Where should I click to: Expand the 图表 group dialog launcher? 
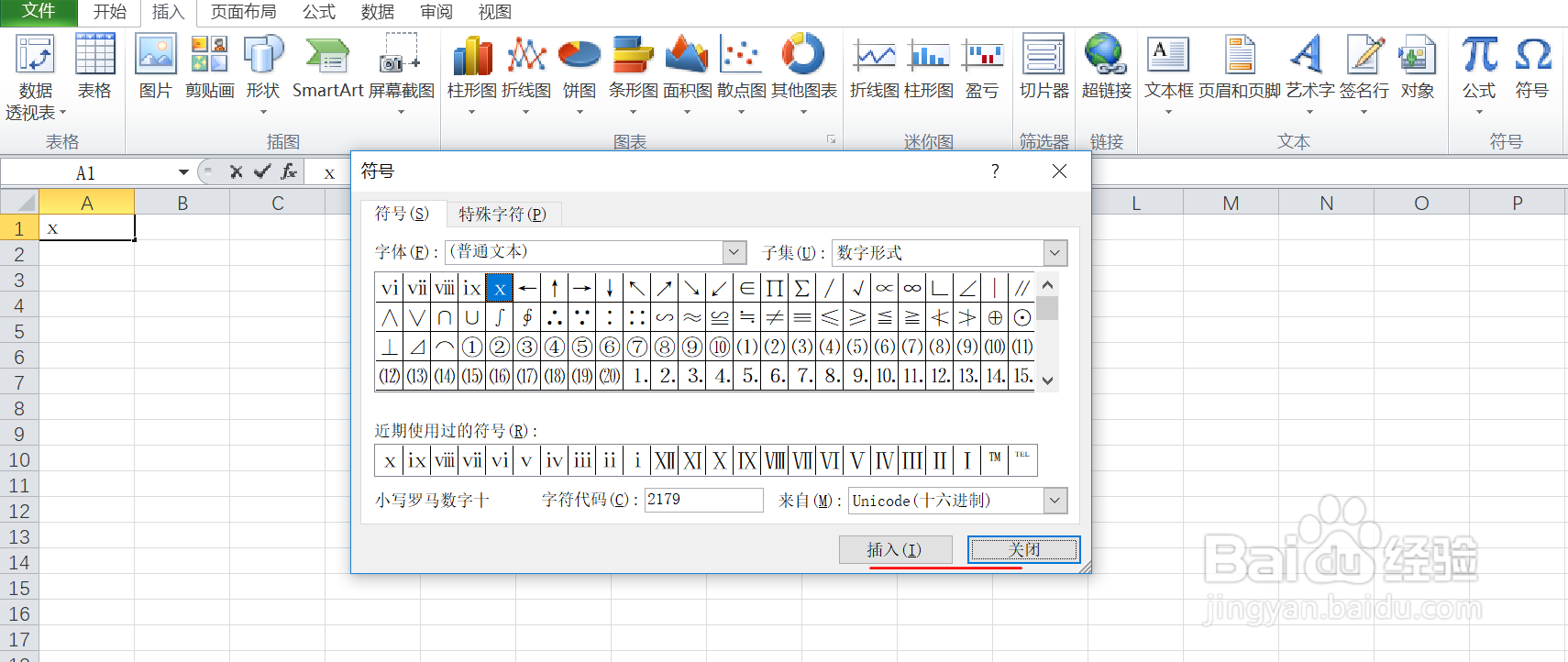coord(831,140)
